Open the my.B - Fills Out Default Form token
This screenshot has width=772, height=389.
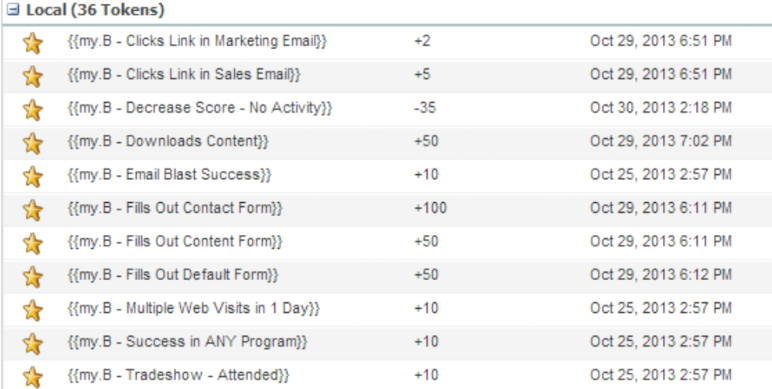coord(173,275)
